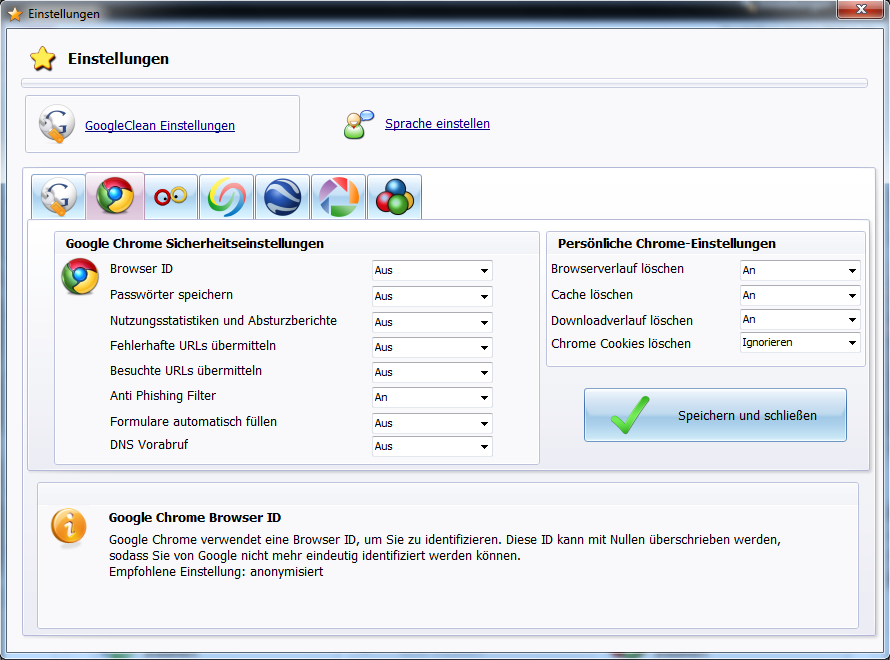The height and width of the screenshot is (660, 890).
Task: Open GoogleClean Einstellungen link
Action: coord(159,125)
